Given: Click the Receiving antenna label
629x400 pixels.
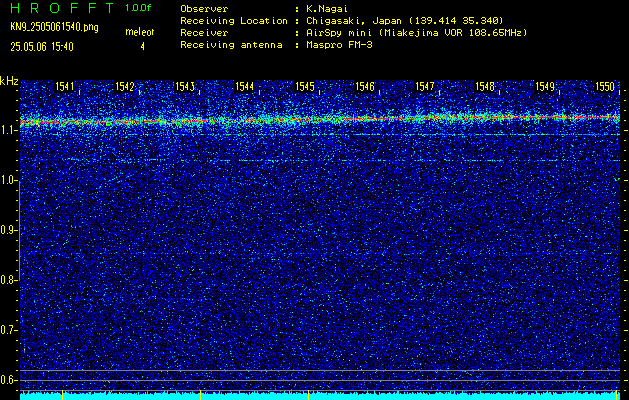Looking at the screenshot, I should 231,45.
